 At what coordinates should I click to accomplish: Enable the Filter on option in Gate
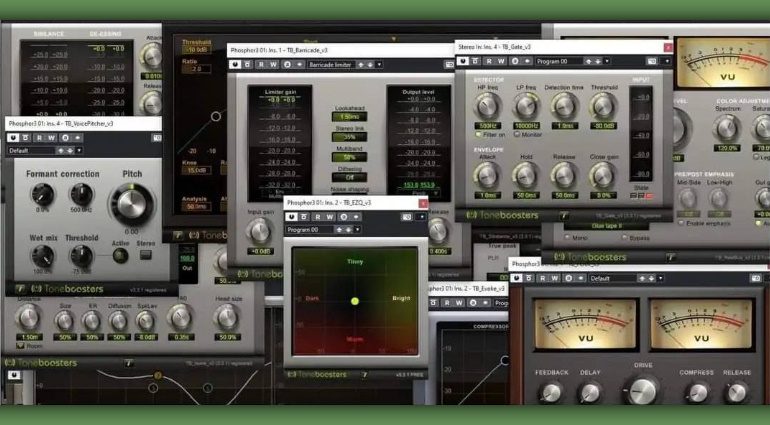click(476, 133)
